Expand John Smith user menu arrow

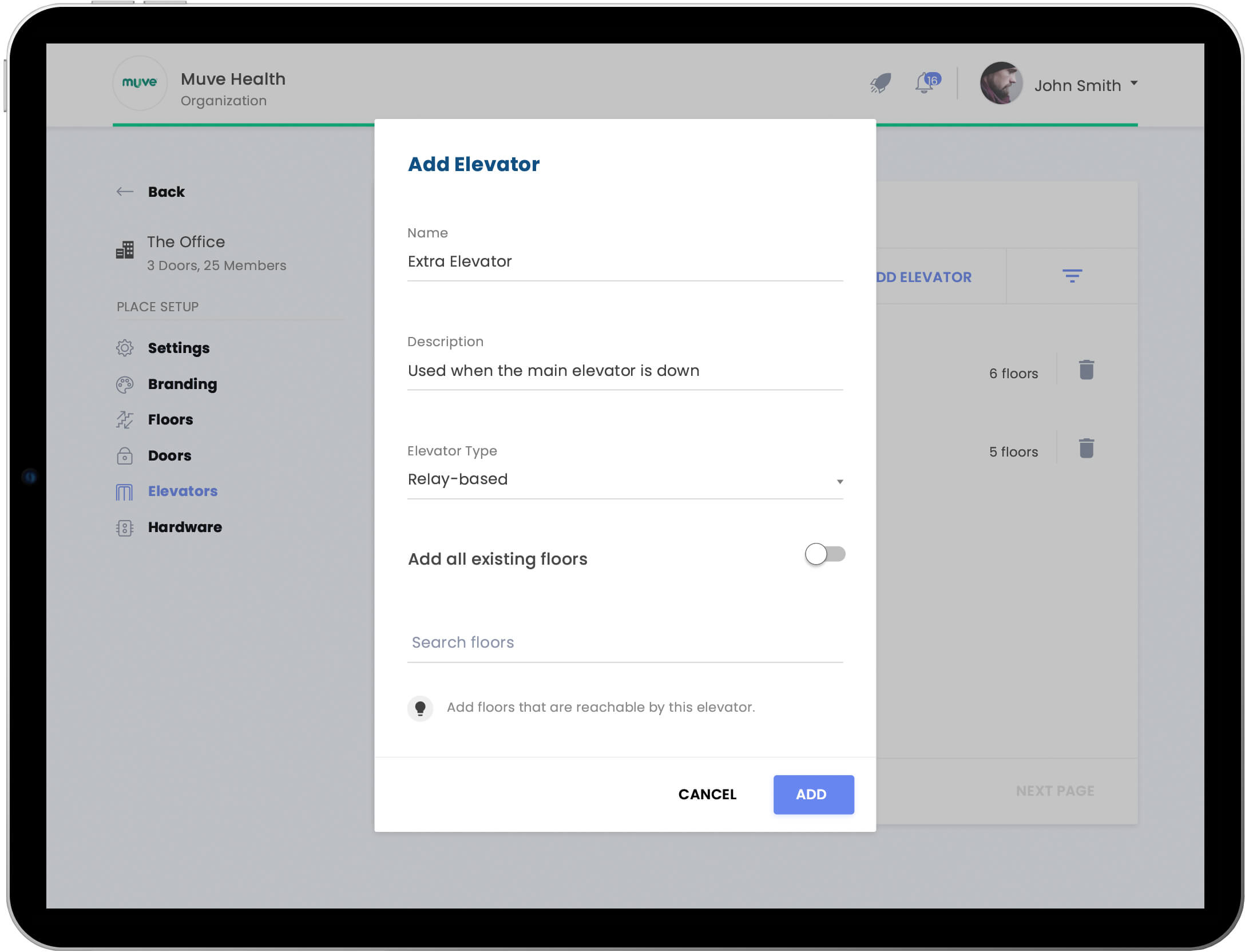(x=1134, y=84)
